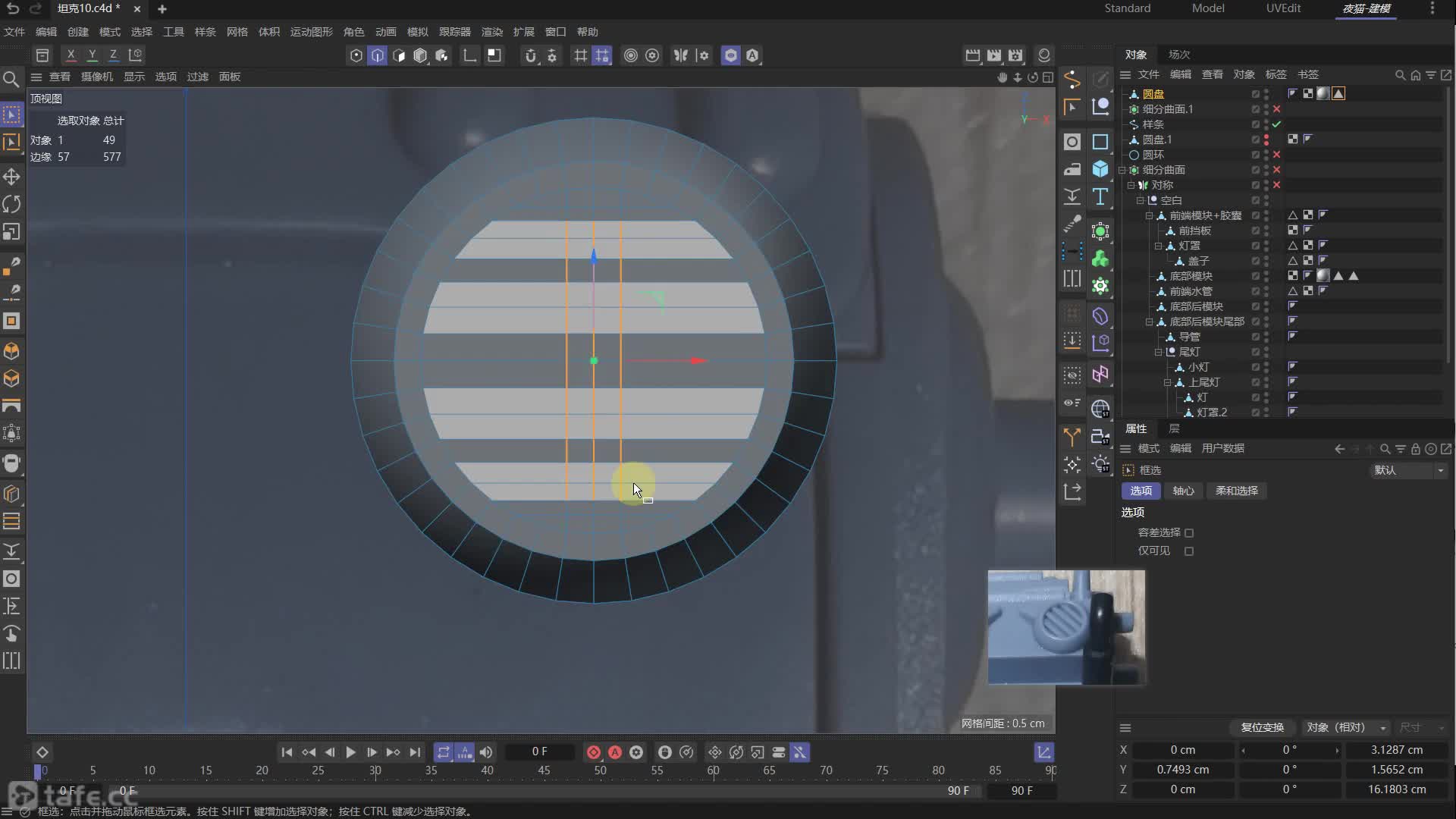The width and height of the screenshot is (1456, 819).
Task: Click the current frame field 0 F
Action: click(x=539, y=752)
